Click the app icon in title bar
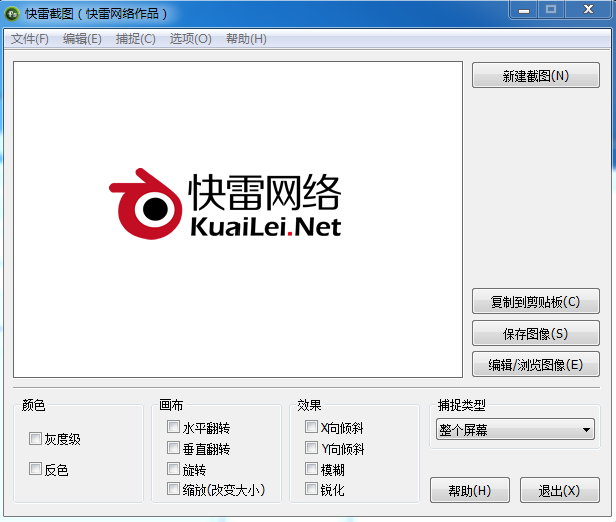The height and width of the screenshot is (522, 616). (12, 14)
